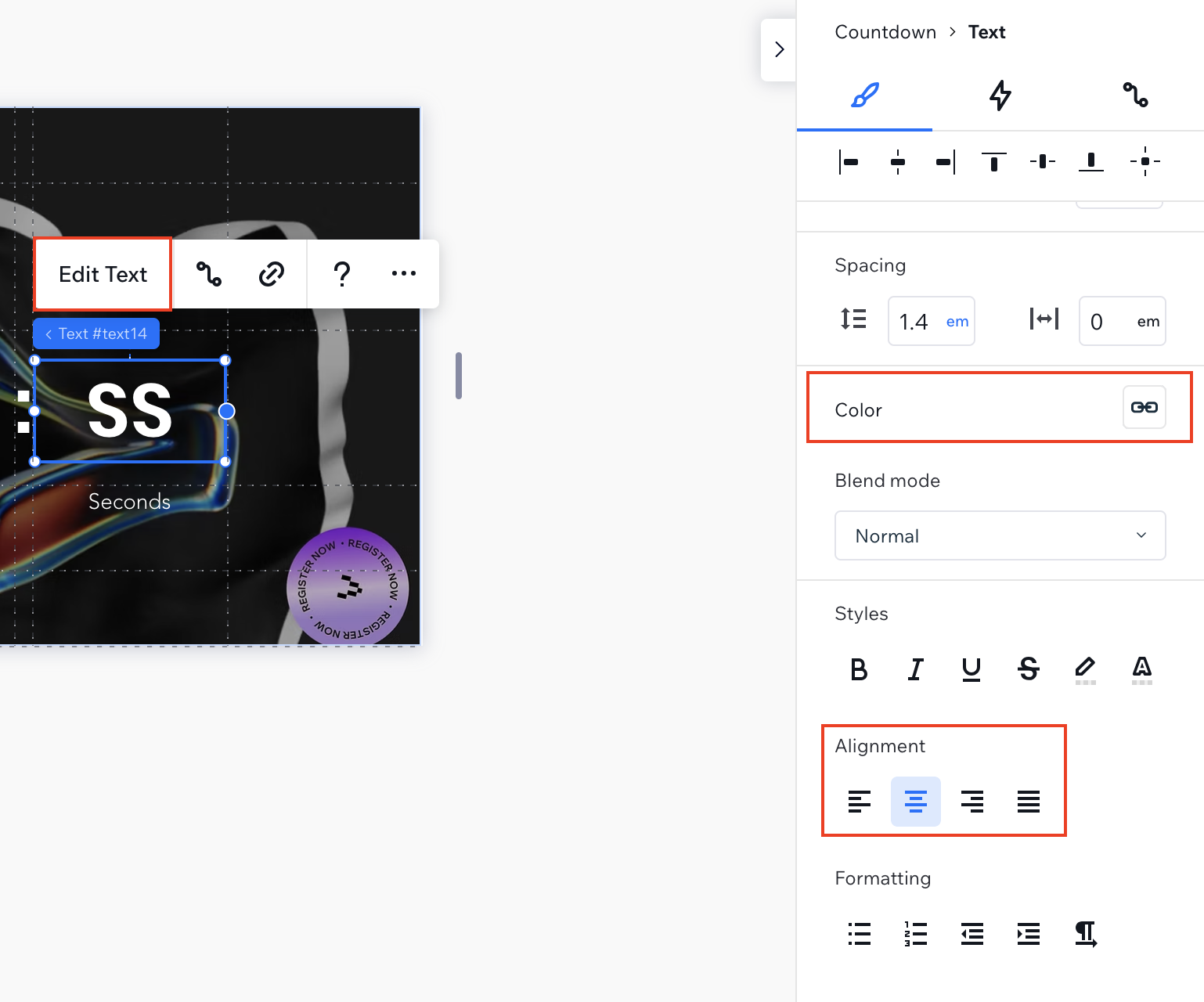This screenshot has height=1002, width=1204.
Task: Change line height em unit
Action: [957, 322]
